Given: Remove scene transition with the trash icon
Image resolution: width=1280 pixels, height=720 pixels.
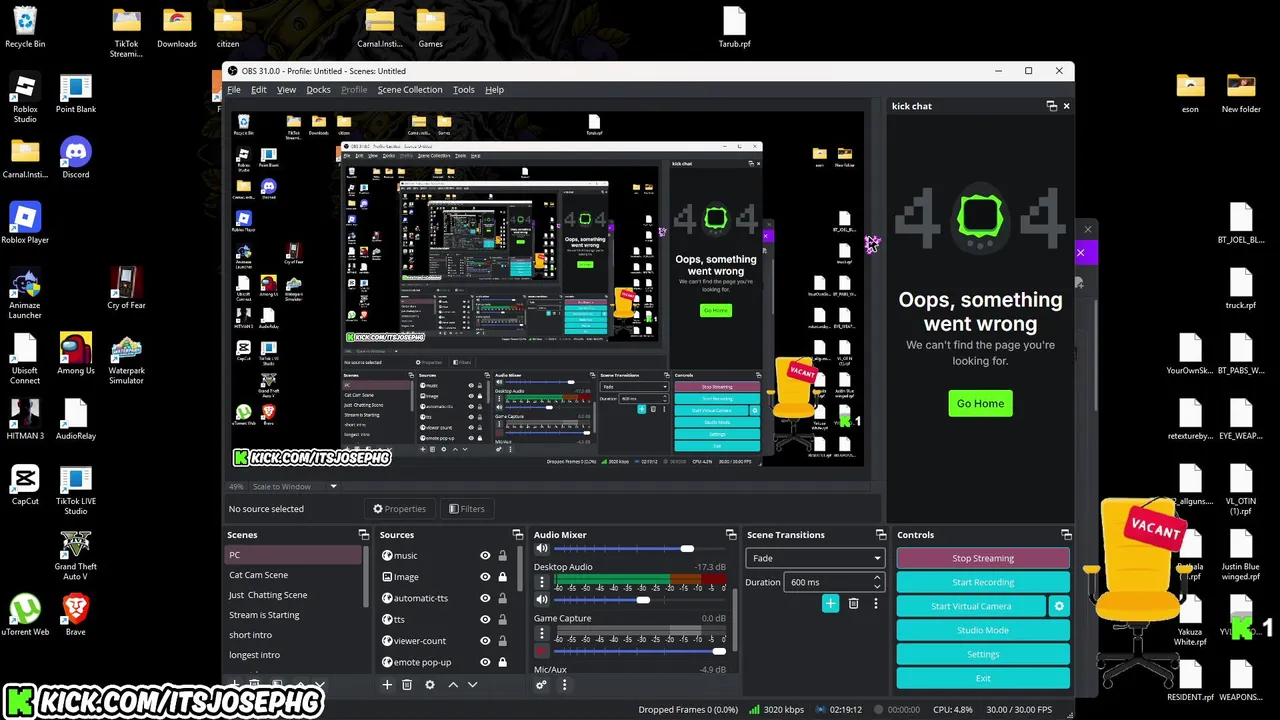Looking at the screenshot, I should click(853, 603).
